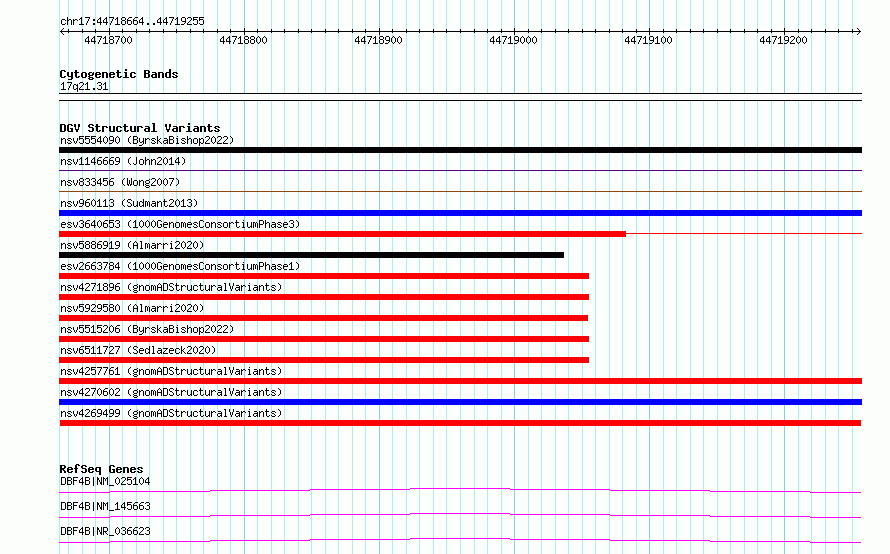Image resolution: width=890 pixels, height=554 pixels.
Task: Click the blue bar for nsv4270602
Action: (460, 402)
